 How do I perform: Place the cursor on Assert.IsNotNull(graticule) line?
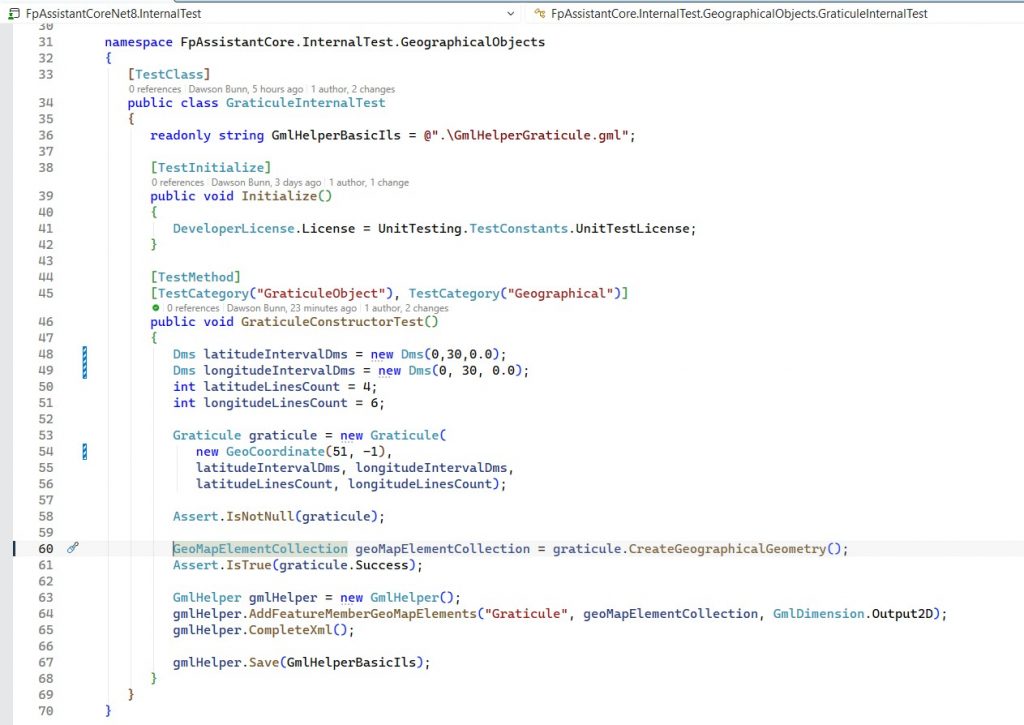(278, 516)
